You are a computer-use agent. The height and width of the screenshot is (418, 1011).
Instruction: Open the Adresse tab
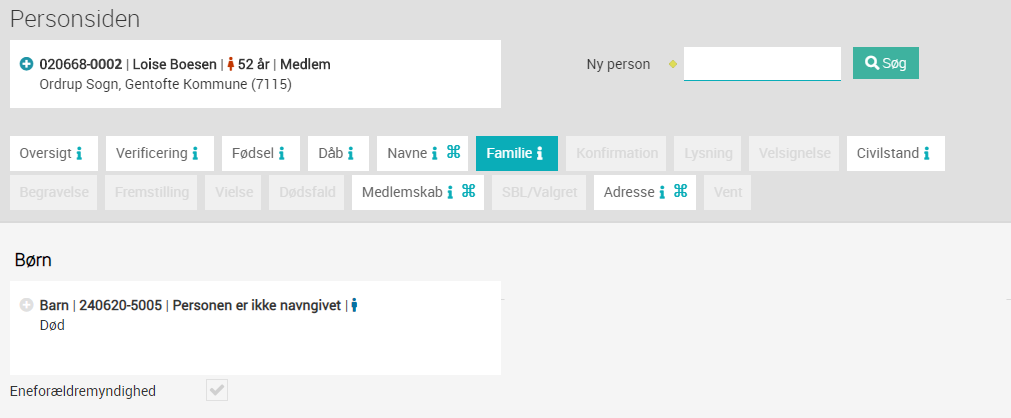(645, 192)
